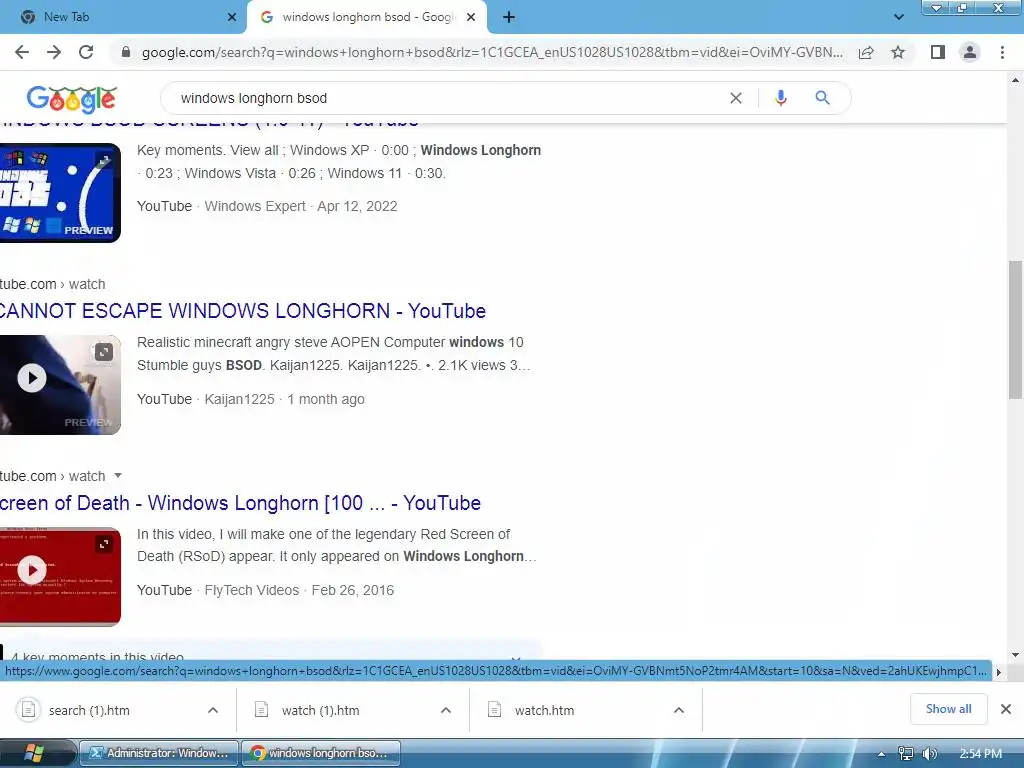
Task: Open the CANNOT ESCAPE WINDOWS LONGHORN result
Action: 242,311
